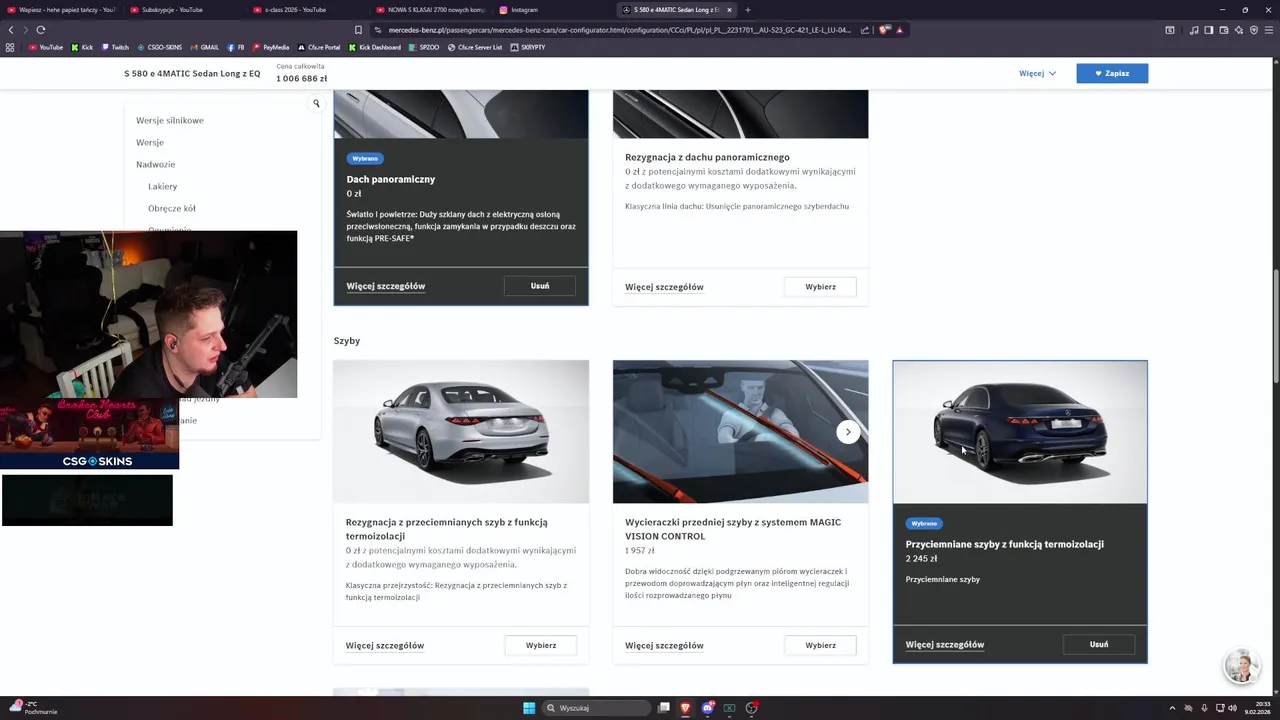
Task: Show hidden system tray icons
Action: [1173, 708]
